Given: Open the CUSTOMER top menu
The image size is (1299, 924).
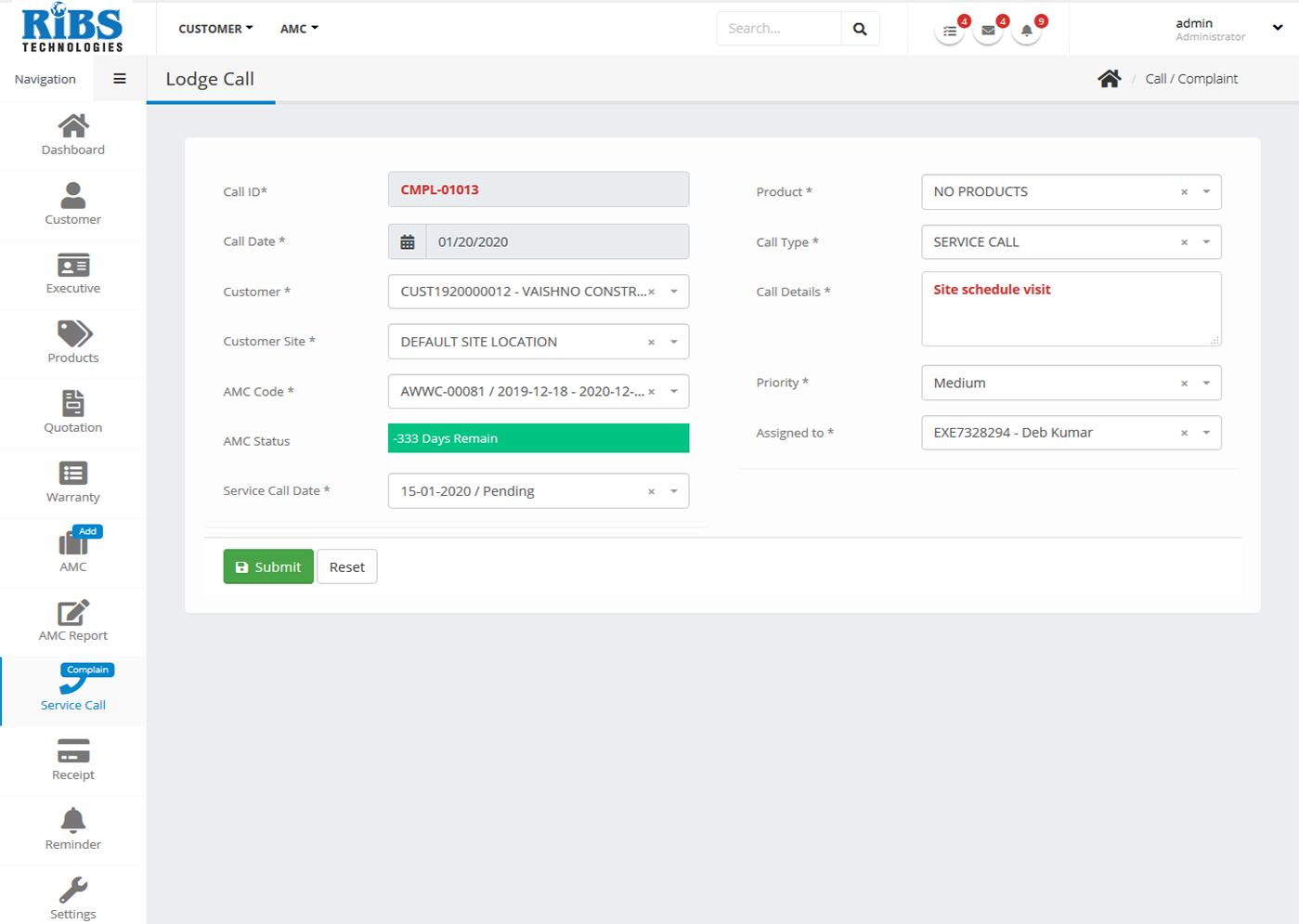Looking at the screenshot, I should [x=215, y=29].
